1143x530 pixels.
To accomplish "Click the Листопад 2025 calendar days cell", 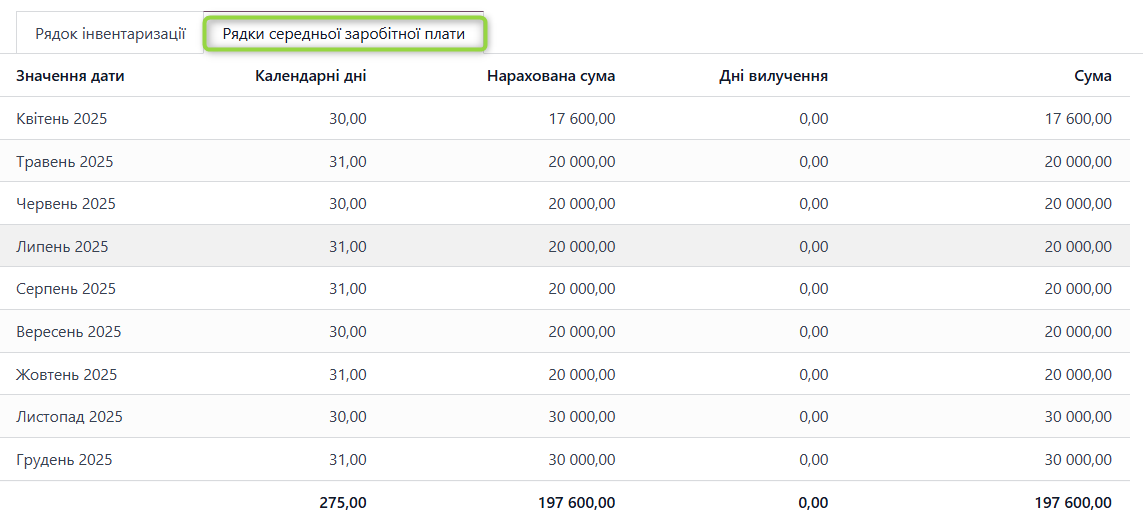I will [348, 417].
